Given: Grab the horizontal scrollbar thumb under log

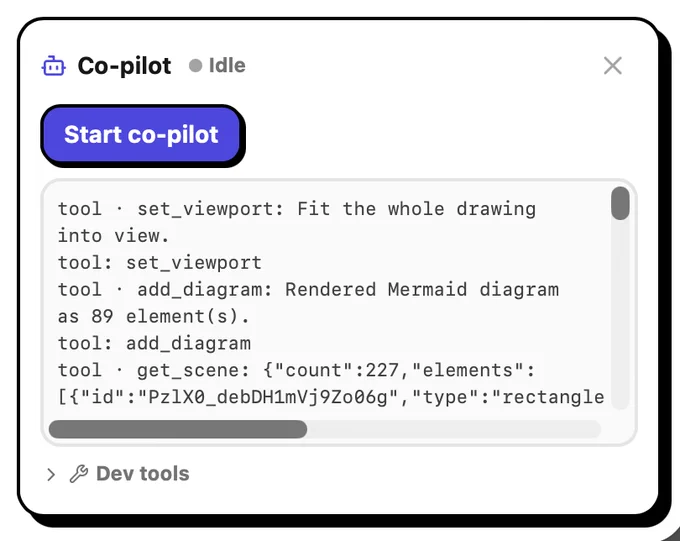Looking at the screenshot, I should click(x=178, y=429).
